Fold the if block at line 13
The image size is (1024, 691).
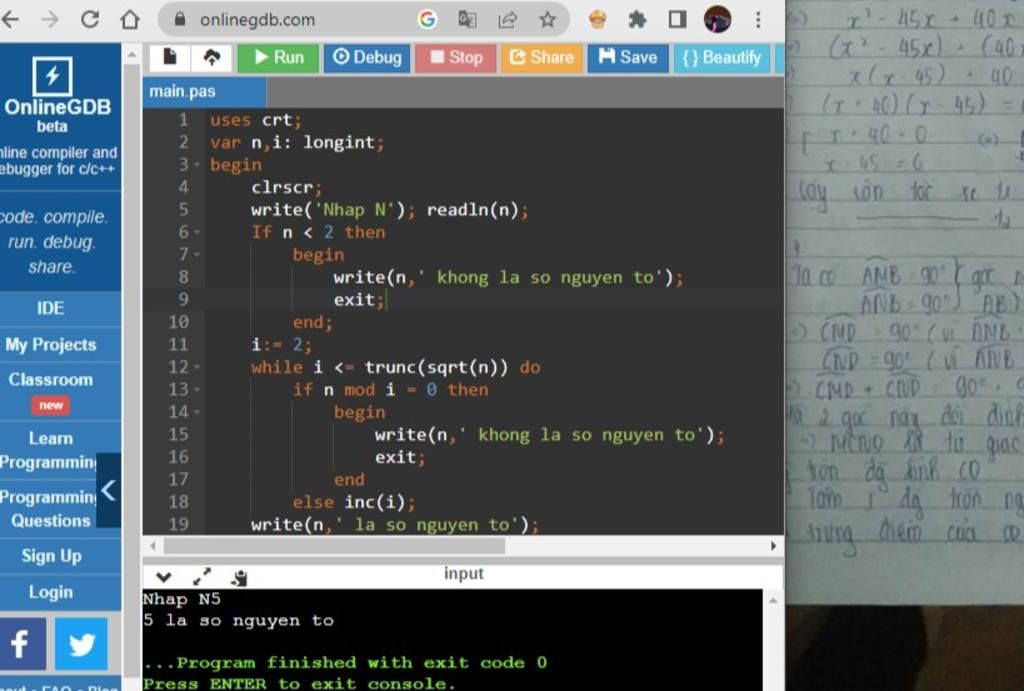(197, 390)
